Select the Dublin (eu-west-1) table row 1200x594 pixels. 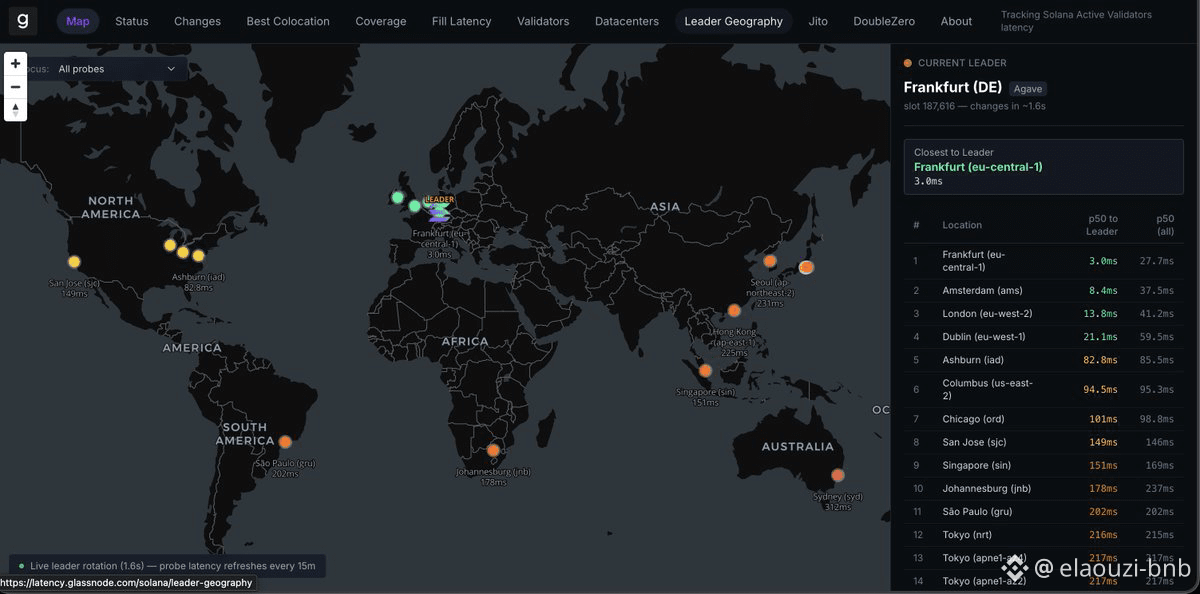pos(1043,337)
